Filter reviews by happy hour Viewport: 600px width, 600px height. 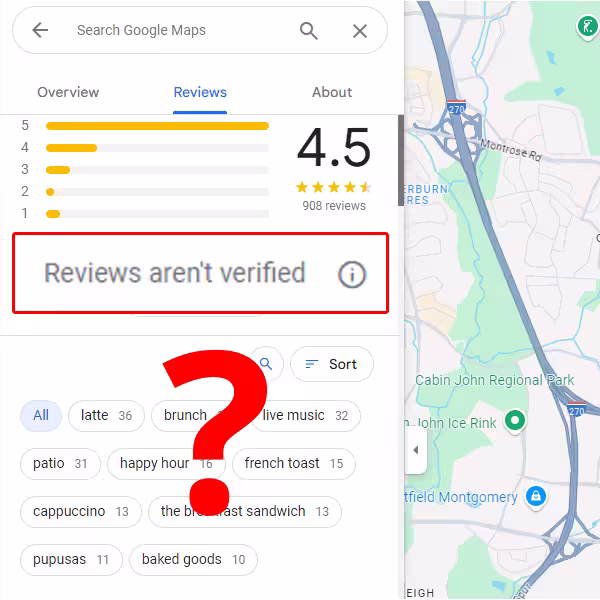tap(166, 464)
